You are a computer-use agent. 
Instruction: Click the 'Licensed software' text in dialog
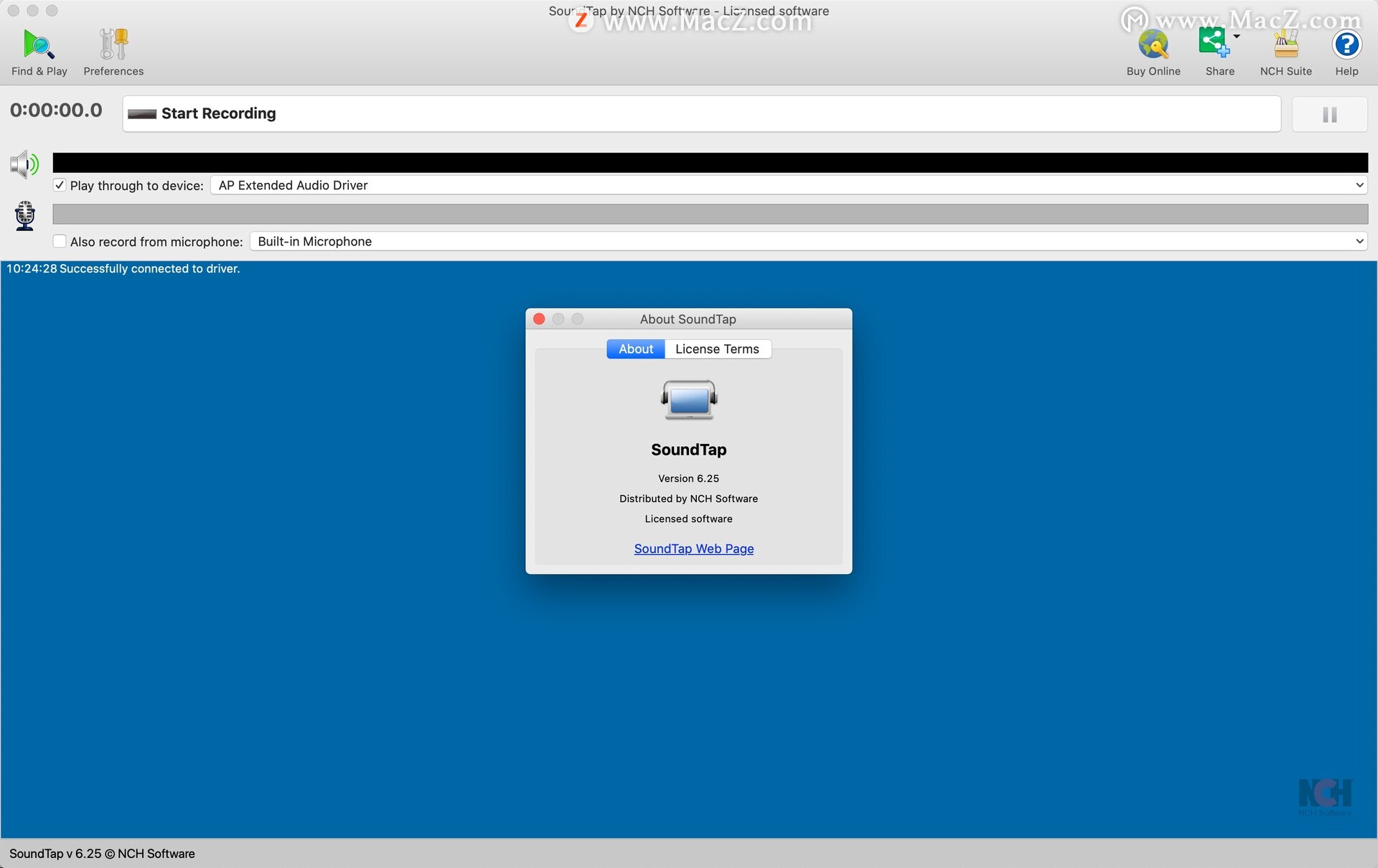tap(688, 519)
